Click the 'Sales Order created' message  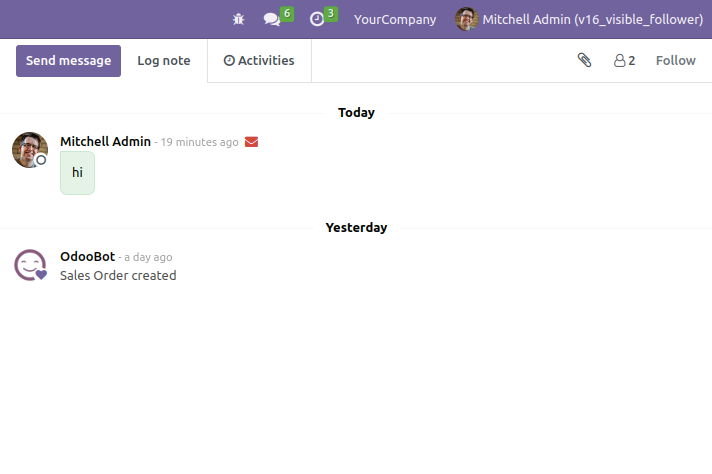(x=118, y=276)
